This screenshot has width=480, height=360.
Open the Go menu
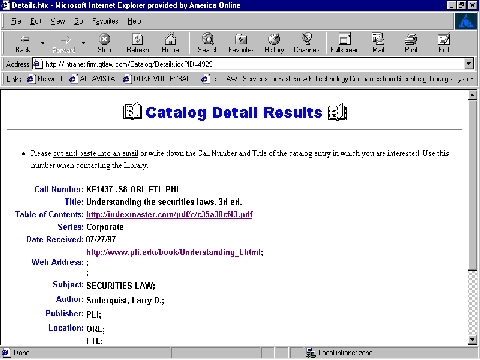pos(79,21)
